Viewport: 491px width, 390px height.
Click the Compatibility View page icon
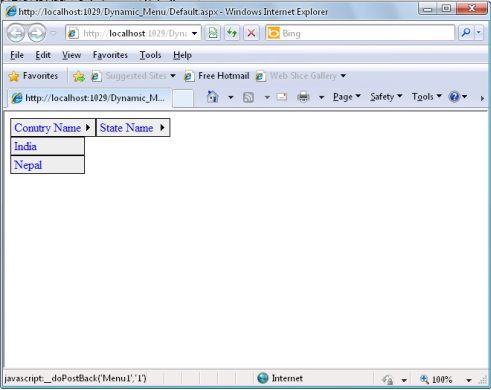pos(212,33)
